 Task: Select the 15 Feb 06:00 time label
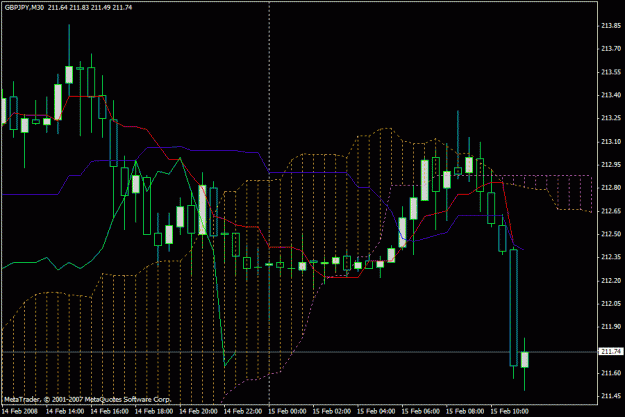click(x=421, y=411)
